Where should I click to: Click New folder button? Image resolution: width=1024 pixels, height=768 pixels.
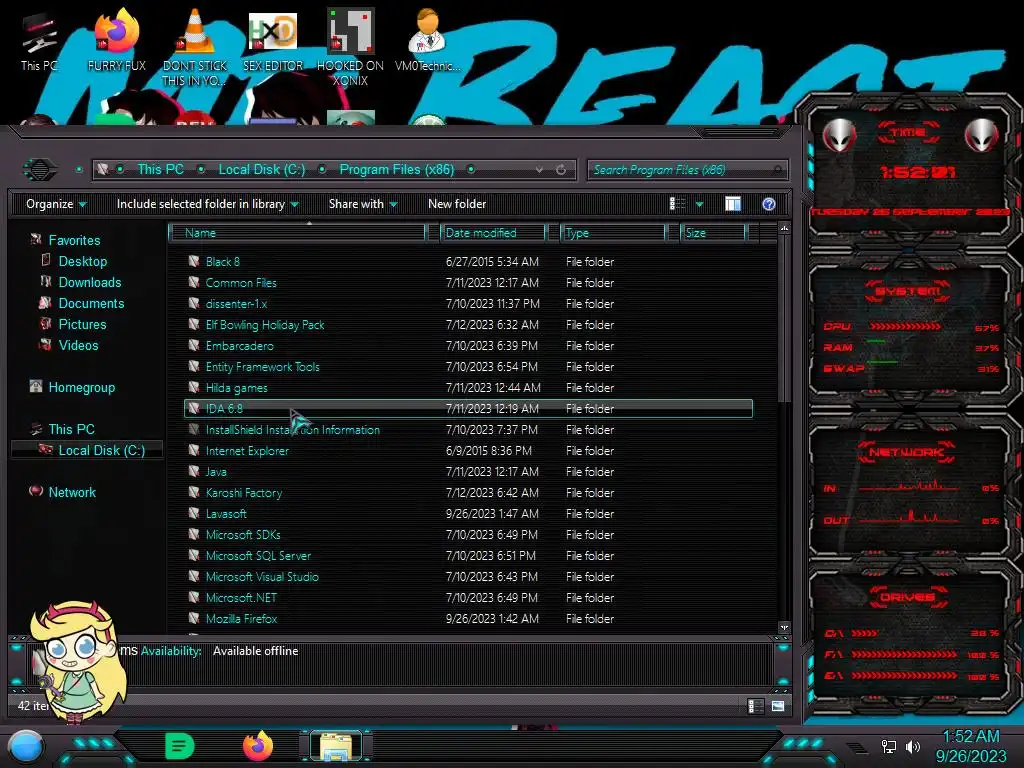click(457, 204)
